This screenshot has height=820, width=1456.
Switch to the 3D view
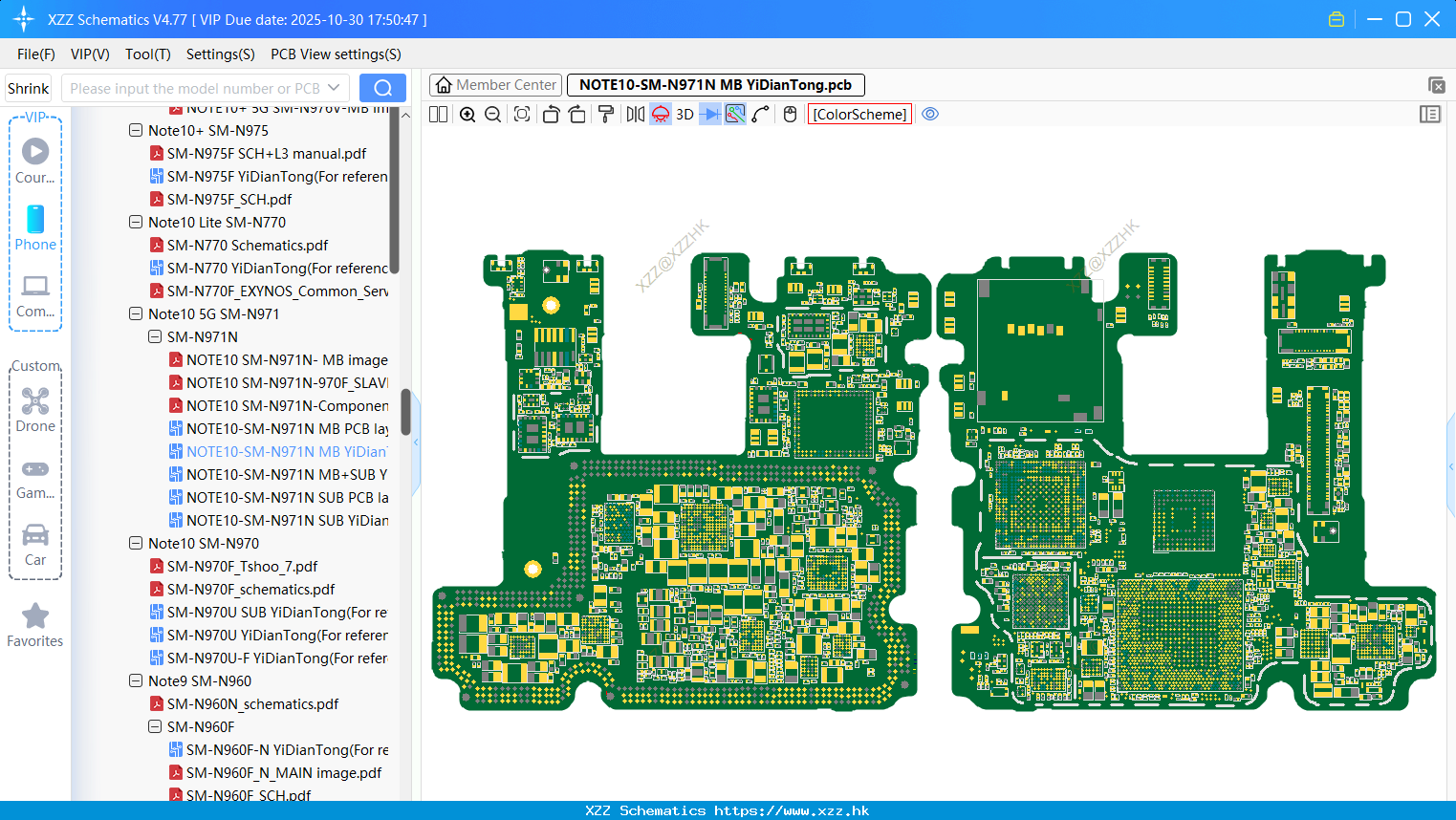685,115
